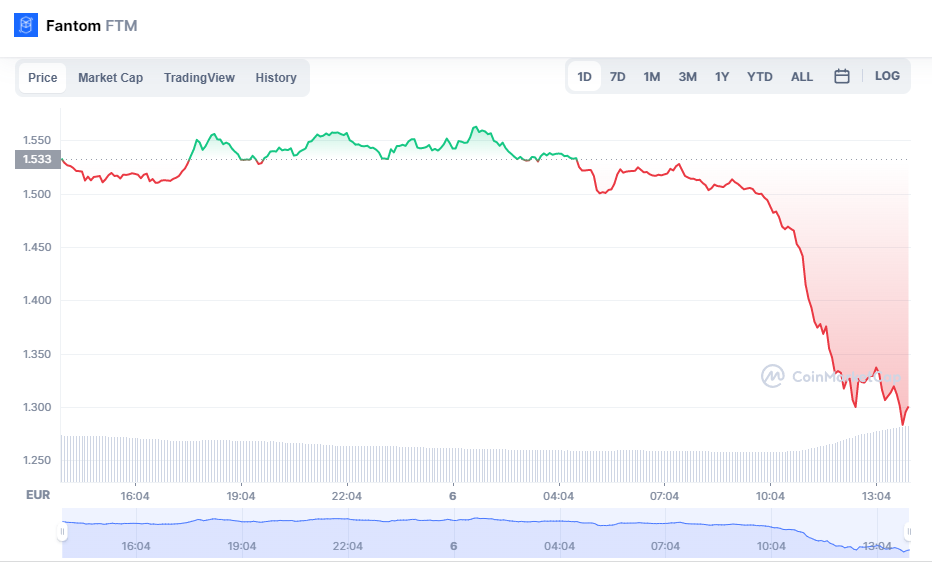The height and width of the screenshot is (565, 932).
Task: Grab the right range slider handle
Action: click(x=908, y=532)
